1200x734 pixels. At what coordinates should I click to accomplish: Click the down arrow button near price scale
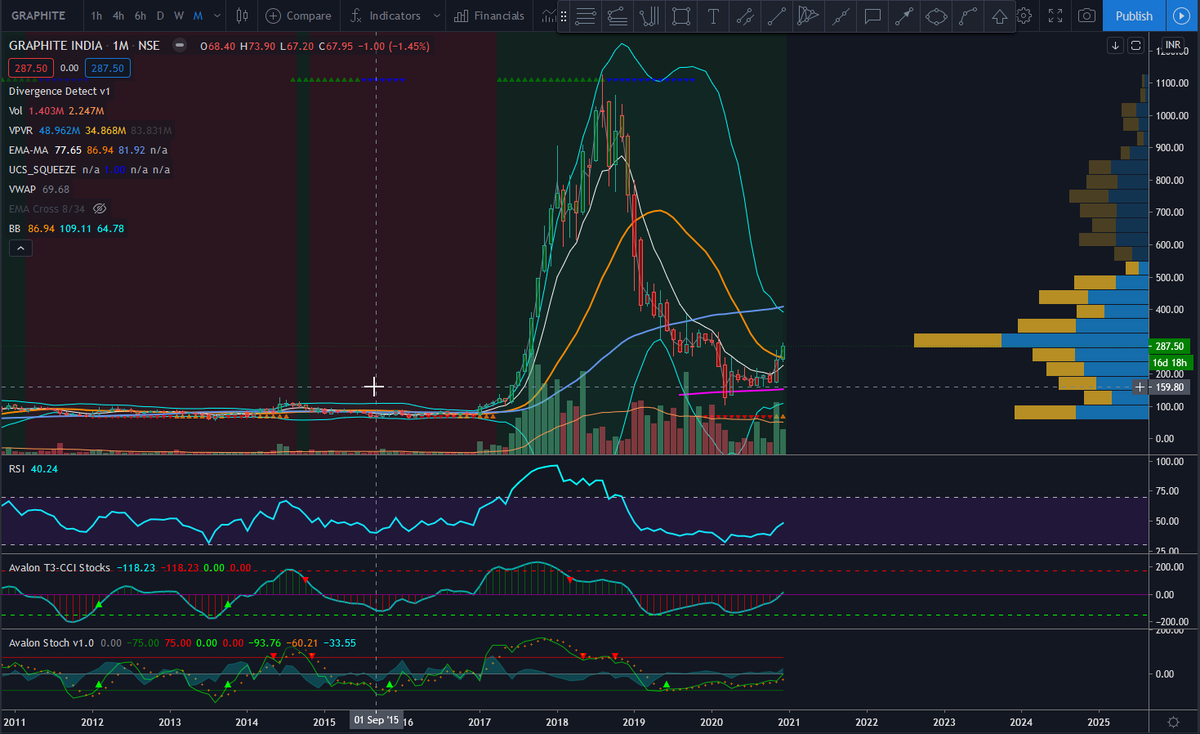click(1117, 46)
